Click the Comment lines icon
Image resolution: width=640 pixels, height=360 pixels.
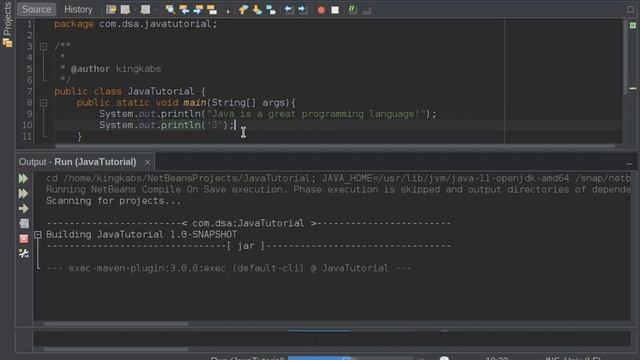[x=353, y=9]
